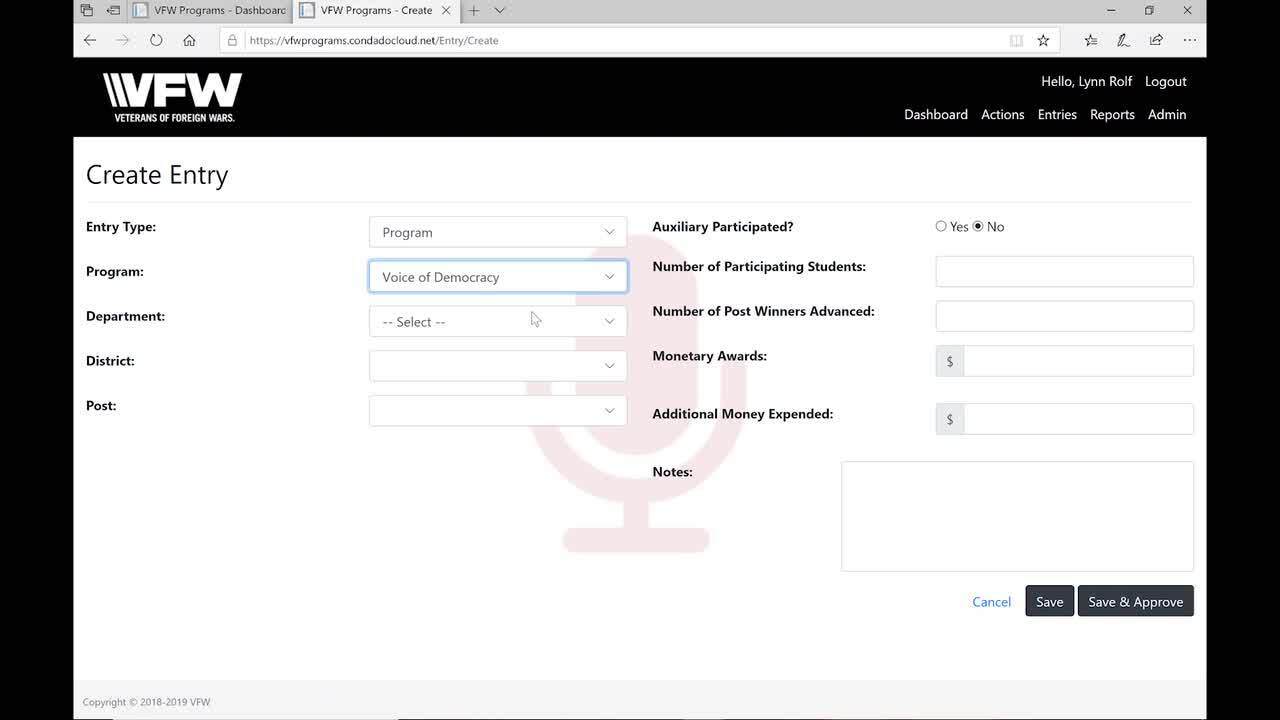The height and width of the screenshot is (720, 1280).
Task: Open browser settings ellipsis menu
Action: (1189, 40)
